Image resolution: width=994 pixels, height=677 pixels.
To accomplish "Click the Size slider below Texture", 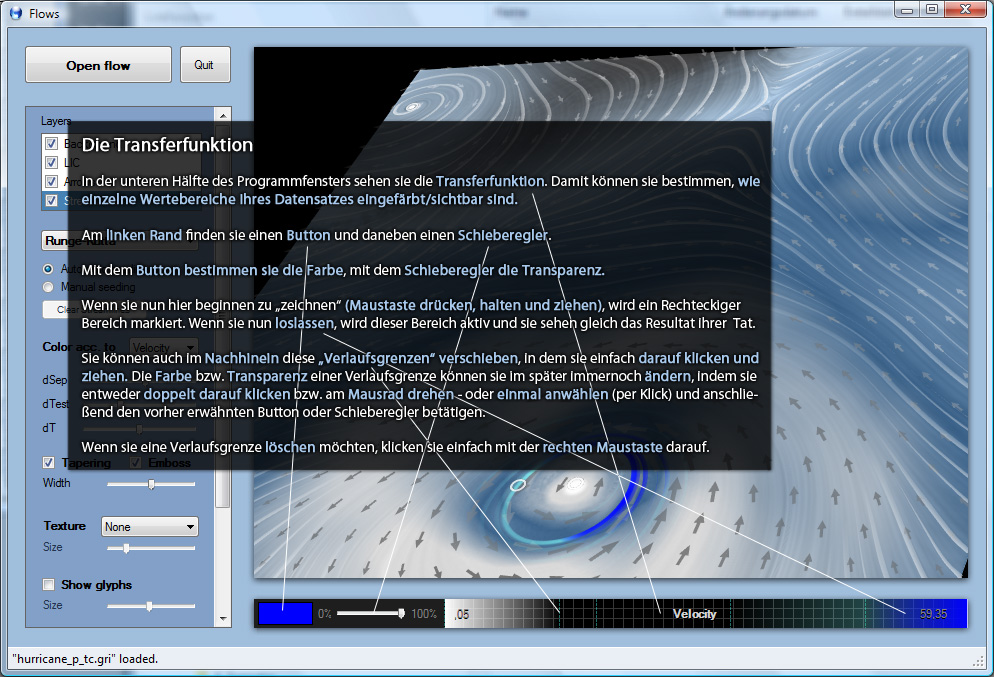I will pyautogui.click(x=151, y=548).
